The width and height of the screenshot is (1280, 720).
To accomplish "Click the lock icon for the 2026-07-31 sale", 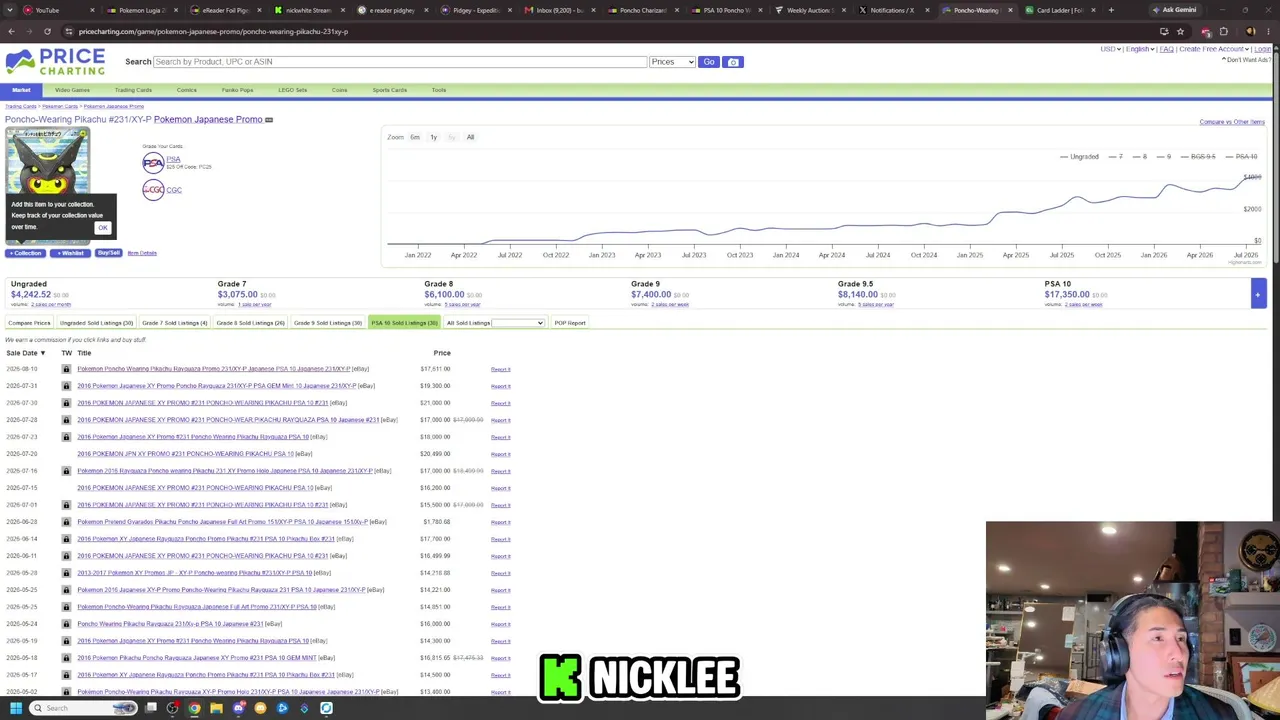I will [67, 386].
